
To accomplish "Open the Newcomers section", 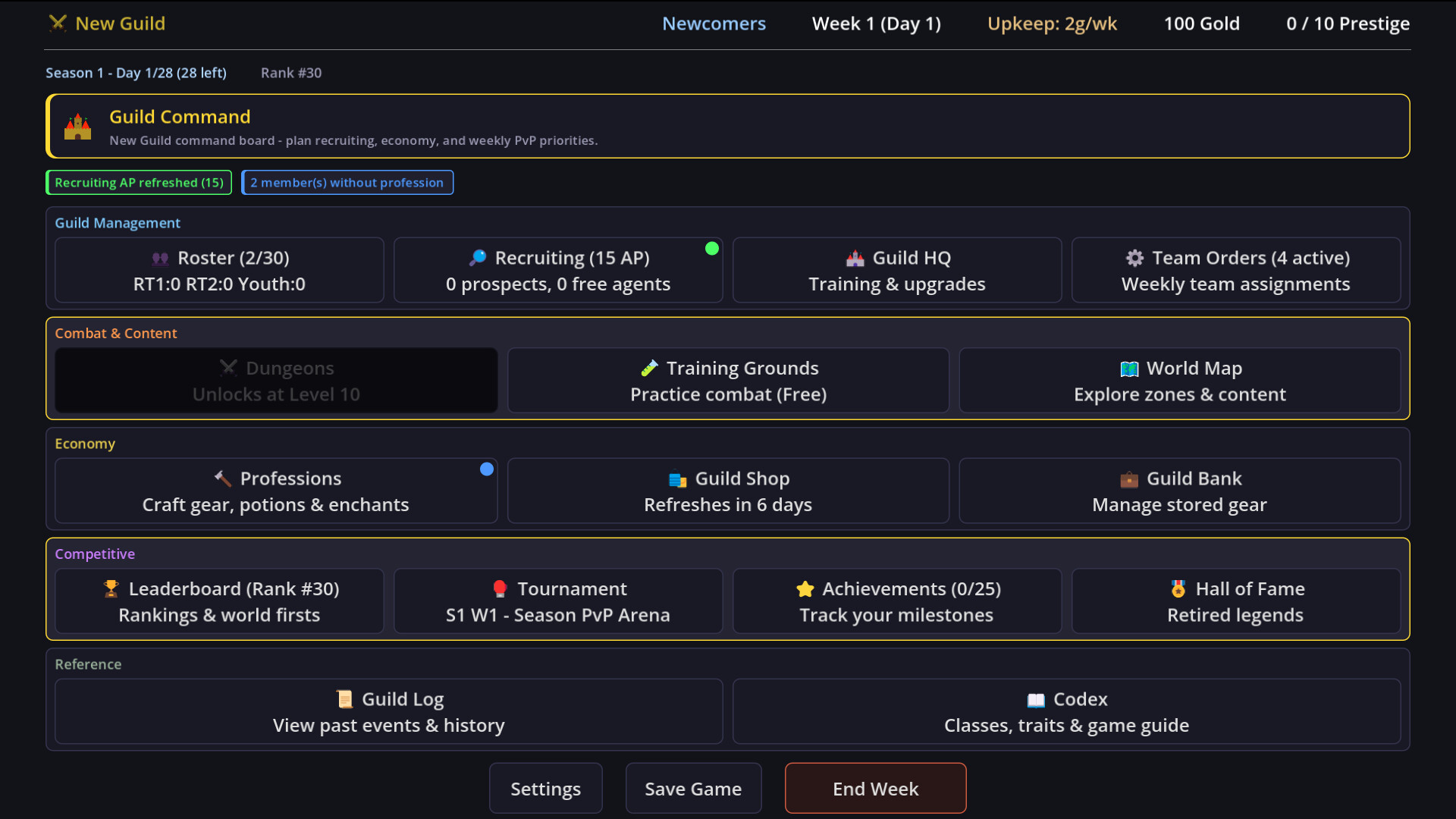I will coord(714,24).
